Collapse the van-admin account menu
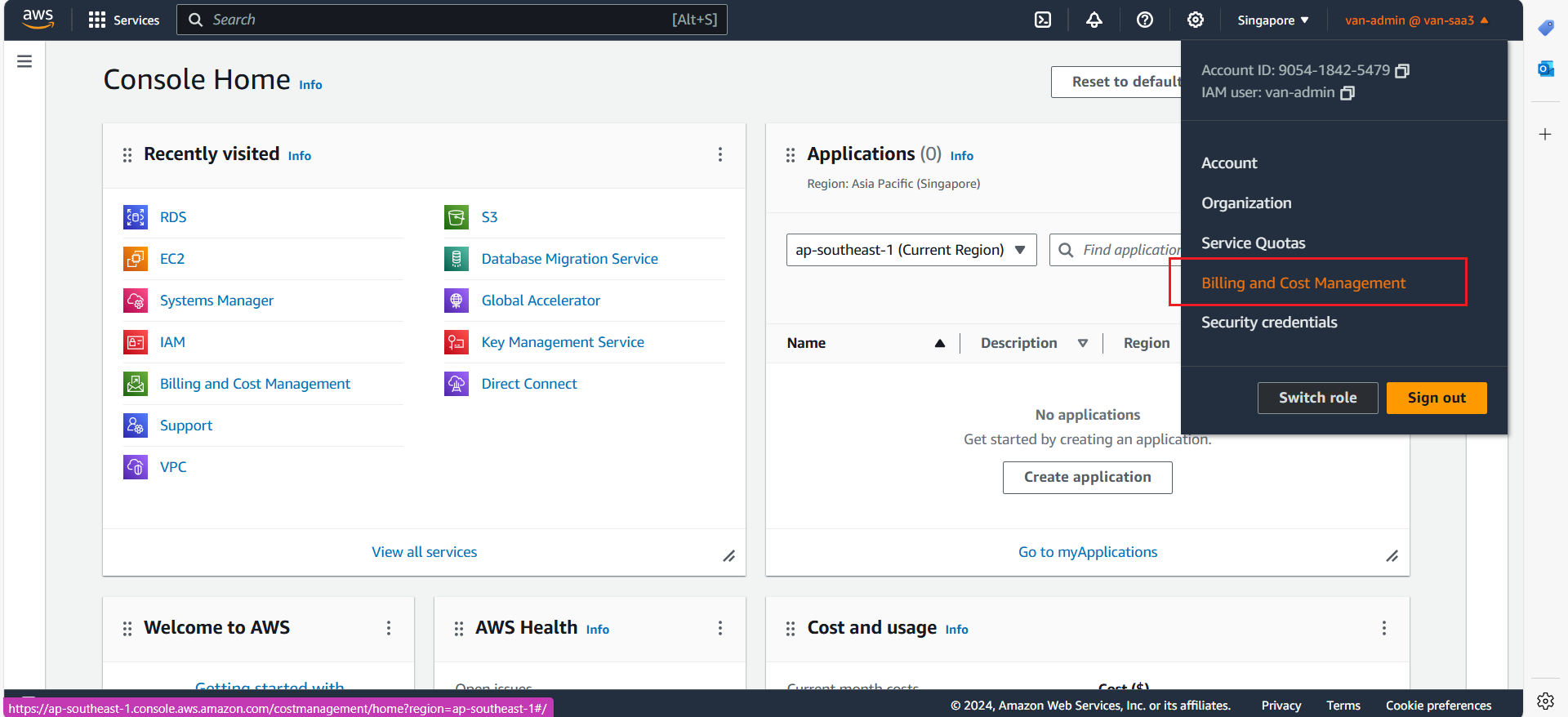Viewport: 1568px width, 717px height. tap(1417, 20)
